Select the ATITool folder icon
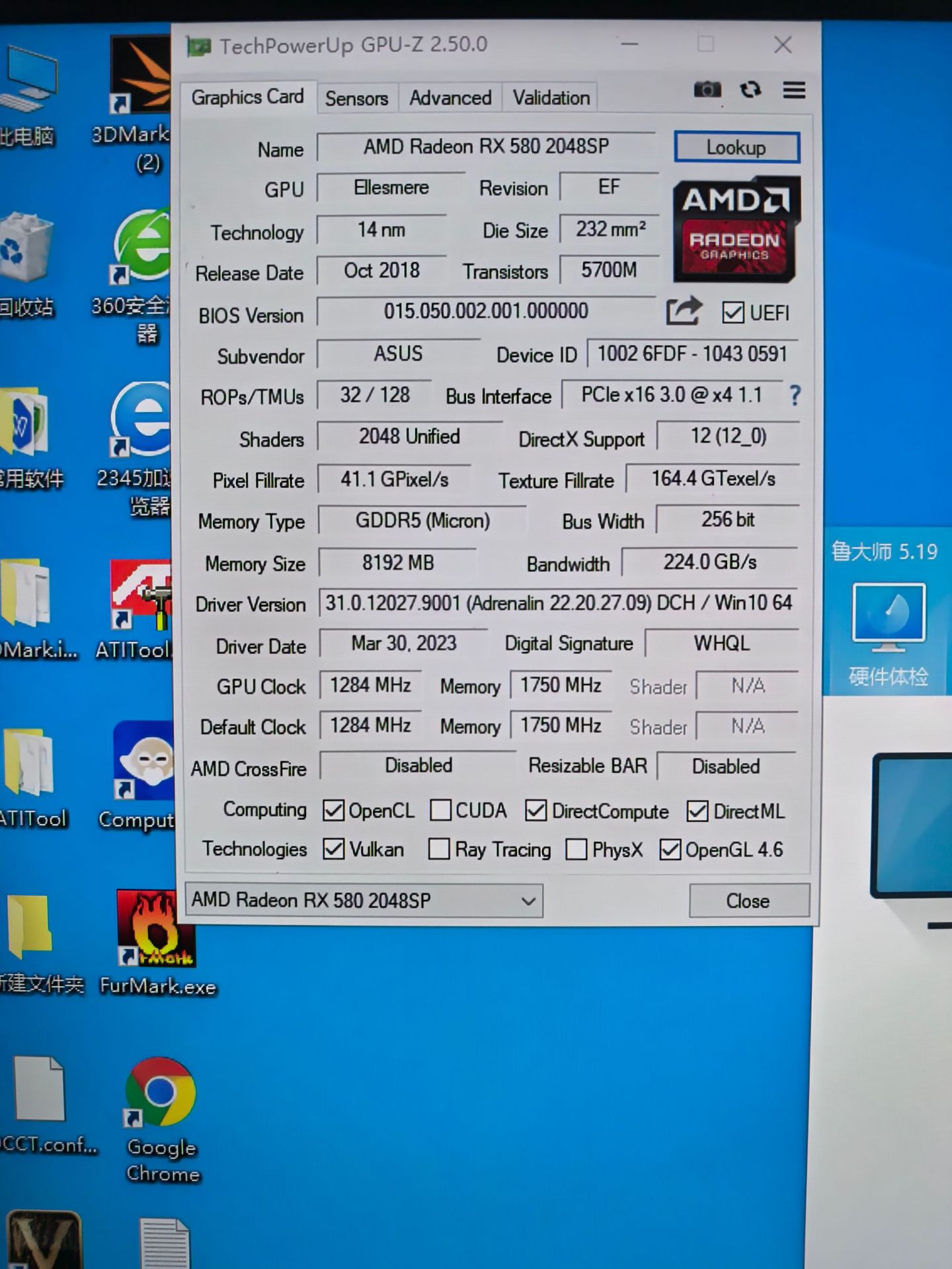 (28, 760)
